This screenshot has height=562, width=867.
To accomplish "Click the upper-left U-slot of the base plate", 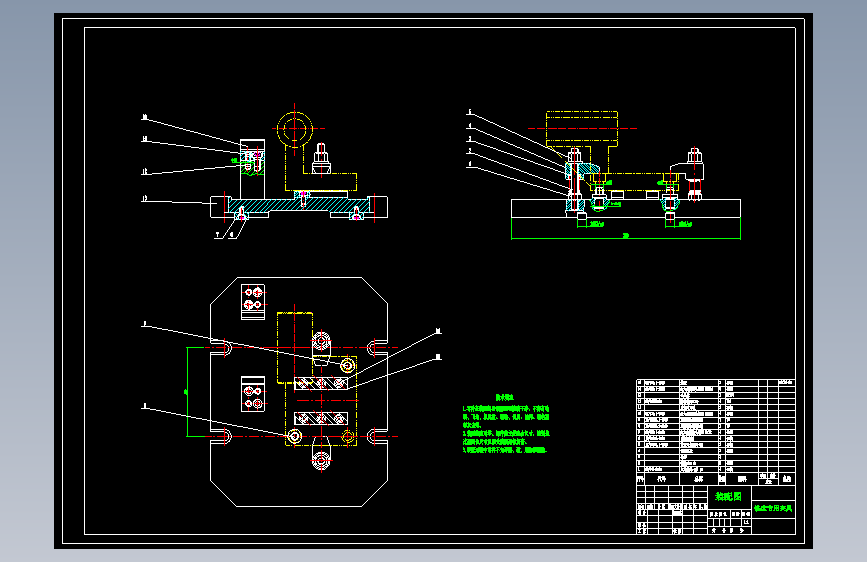I will pos(221,348).
